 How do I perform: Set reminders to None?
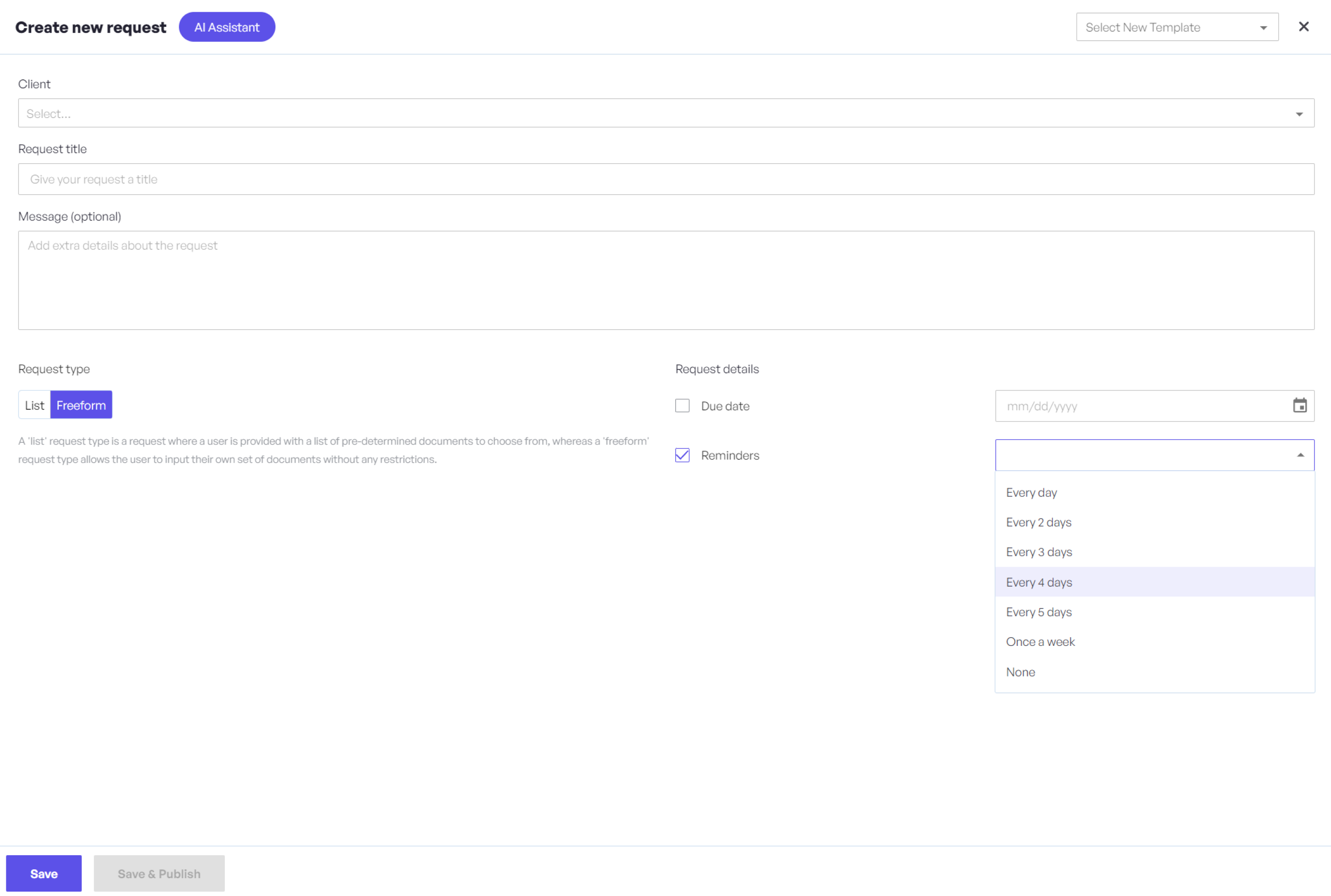point(1020,672)
